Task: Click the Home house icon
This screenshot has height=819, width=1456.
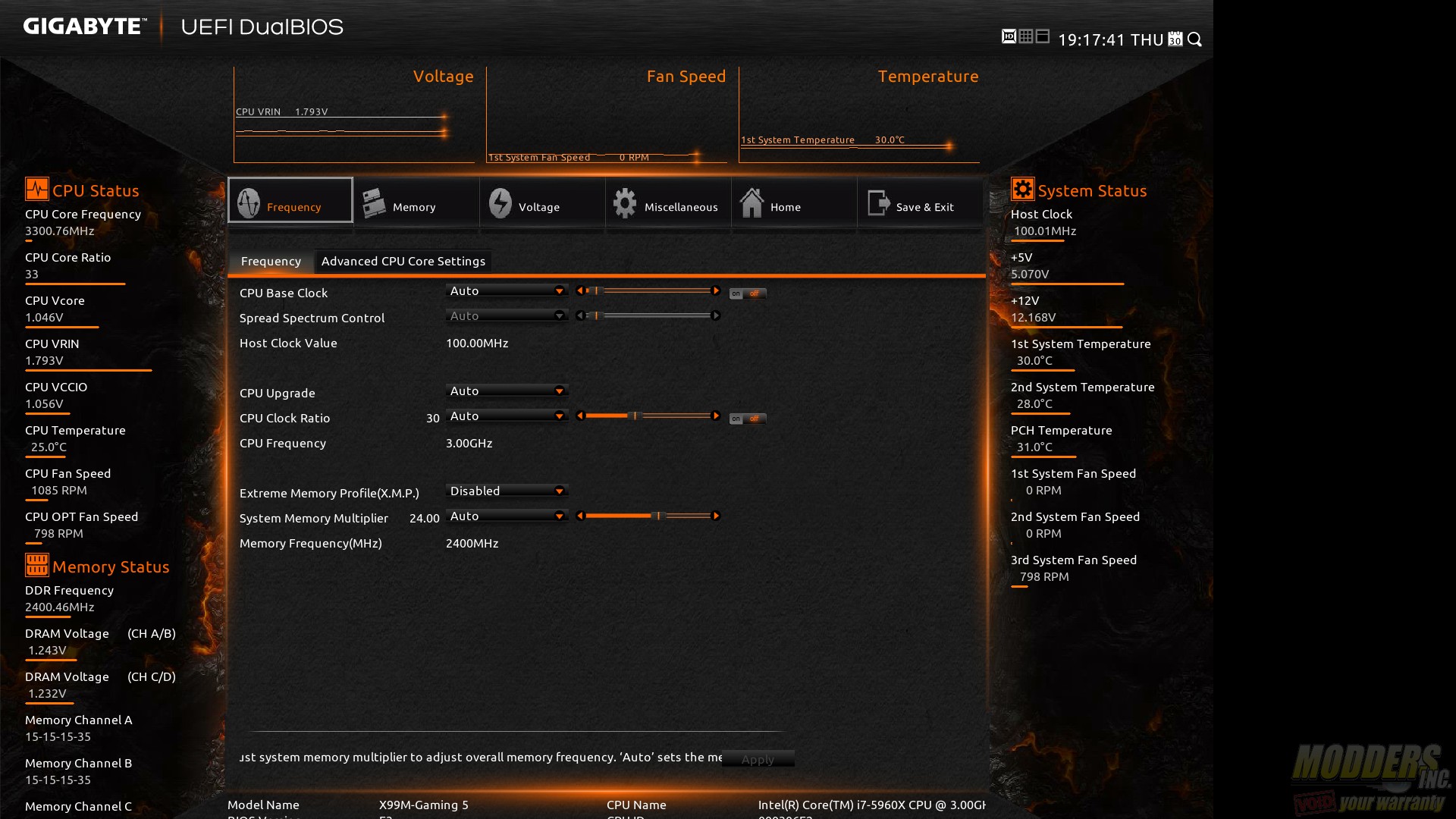Action: pyautogui.click(x=752, y=203)
